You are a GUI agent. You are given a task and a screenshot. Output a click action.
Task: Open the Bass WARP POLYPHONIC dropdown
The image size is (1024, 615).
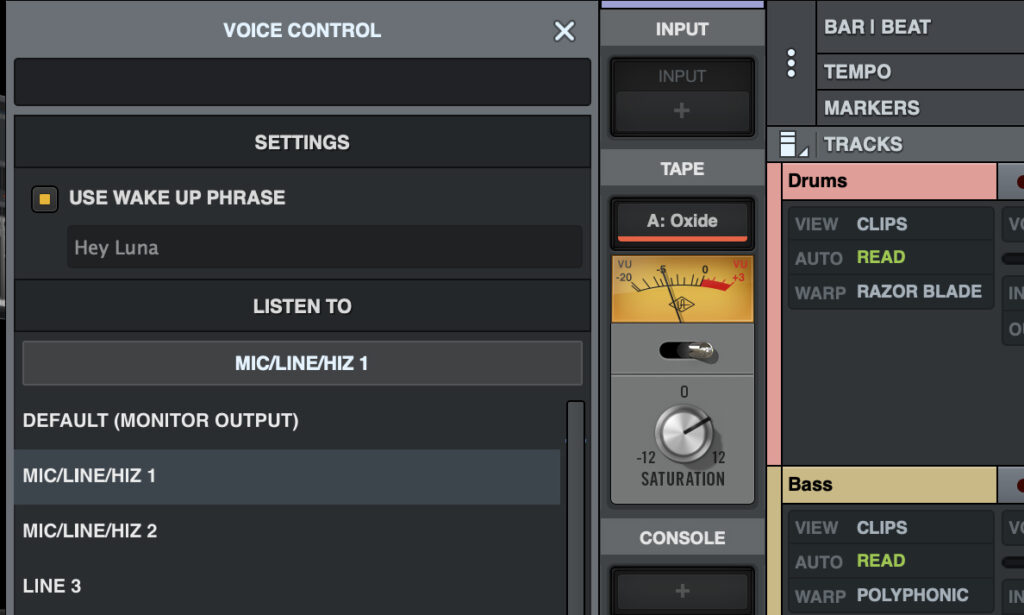tap(890, 595)
